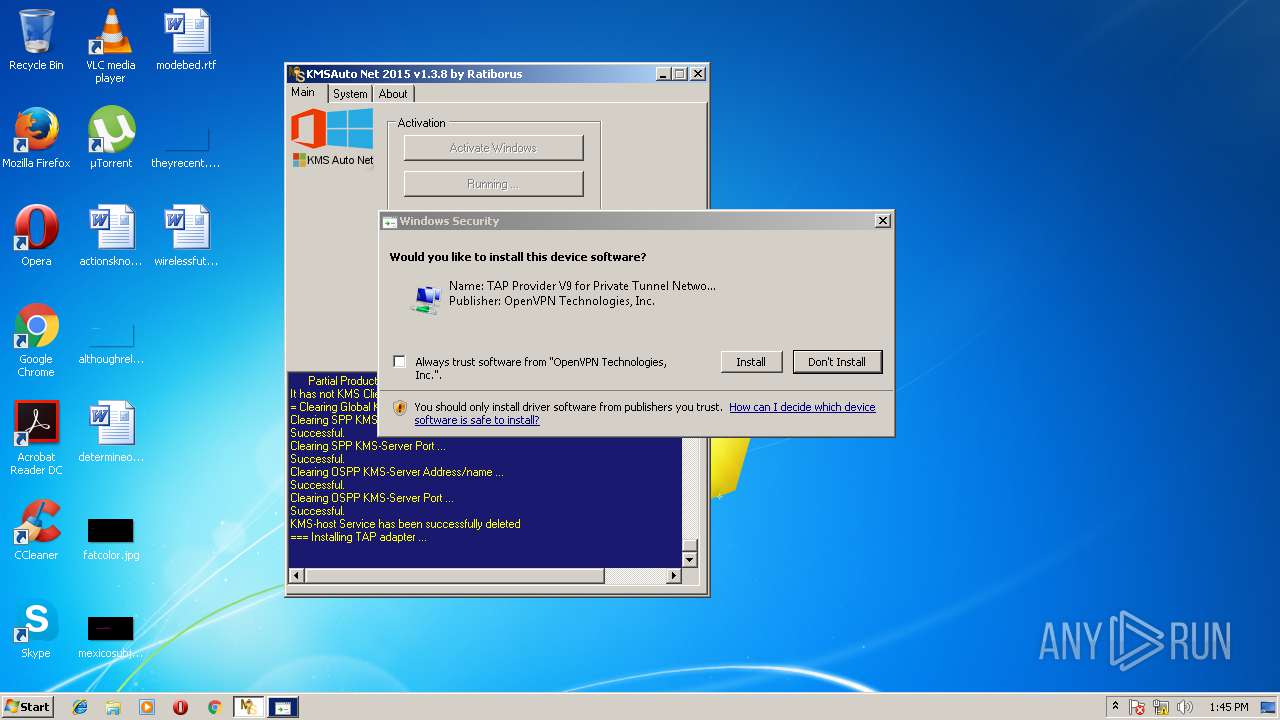Launch CCleaner from the desktop

36,530
